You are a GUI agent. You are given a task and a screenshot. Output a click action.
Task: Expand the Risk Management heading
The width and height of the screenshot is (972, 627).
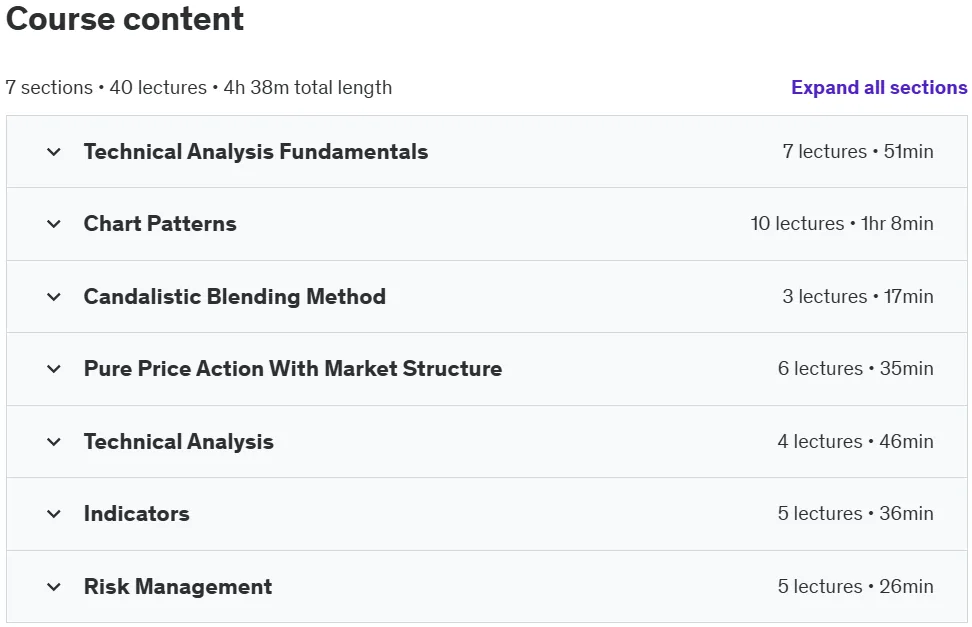tap(178, 587)
